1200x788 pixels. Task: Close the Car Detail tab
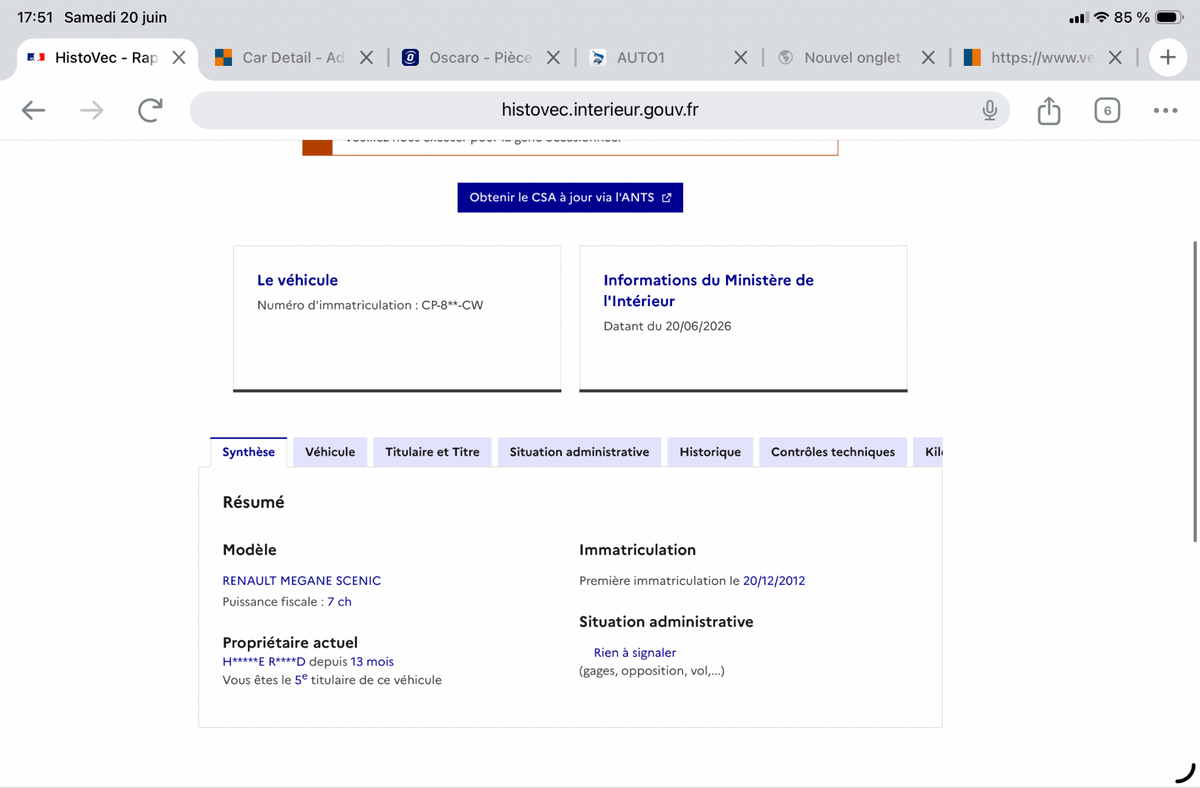367,58
